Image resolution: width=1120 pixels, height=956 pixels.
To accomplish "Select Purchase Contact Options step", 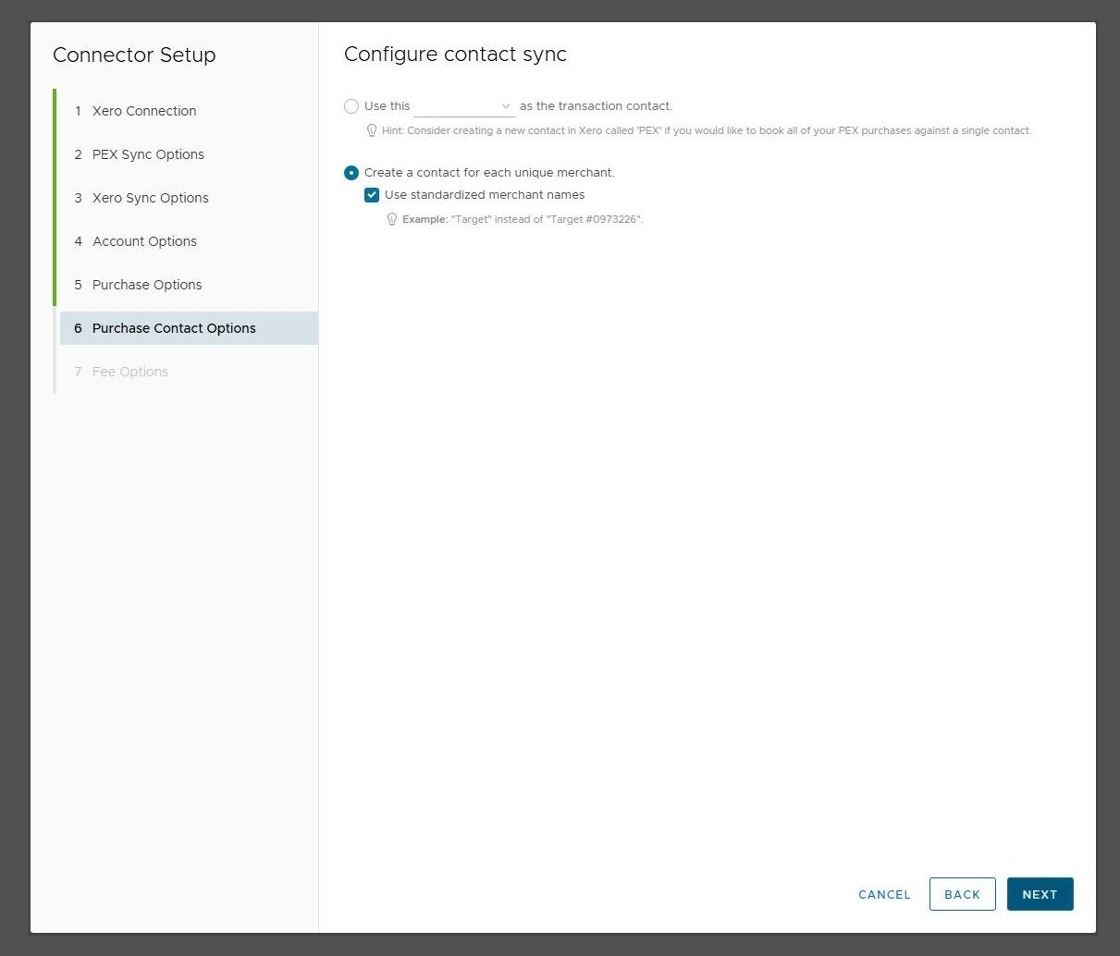I will (174, 328).
